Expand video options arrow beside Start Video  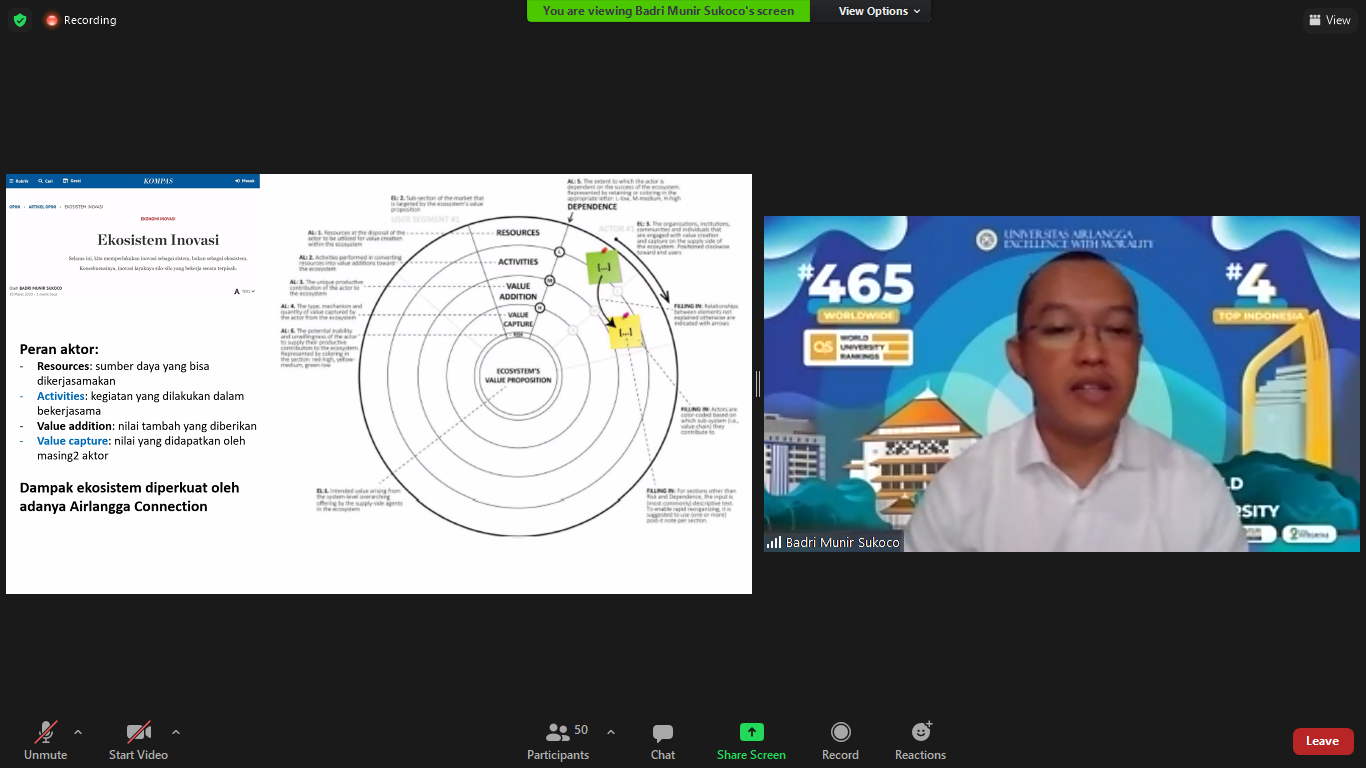[176, 732]
